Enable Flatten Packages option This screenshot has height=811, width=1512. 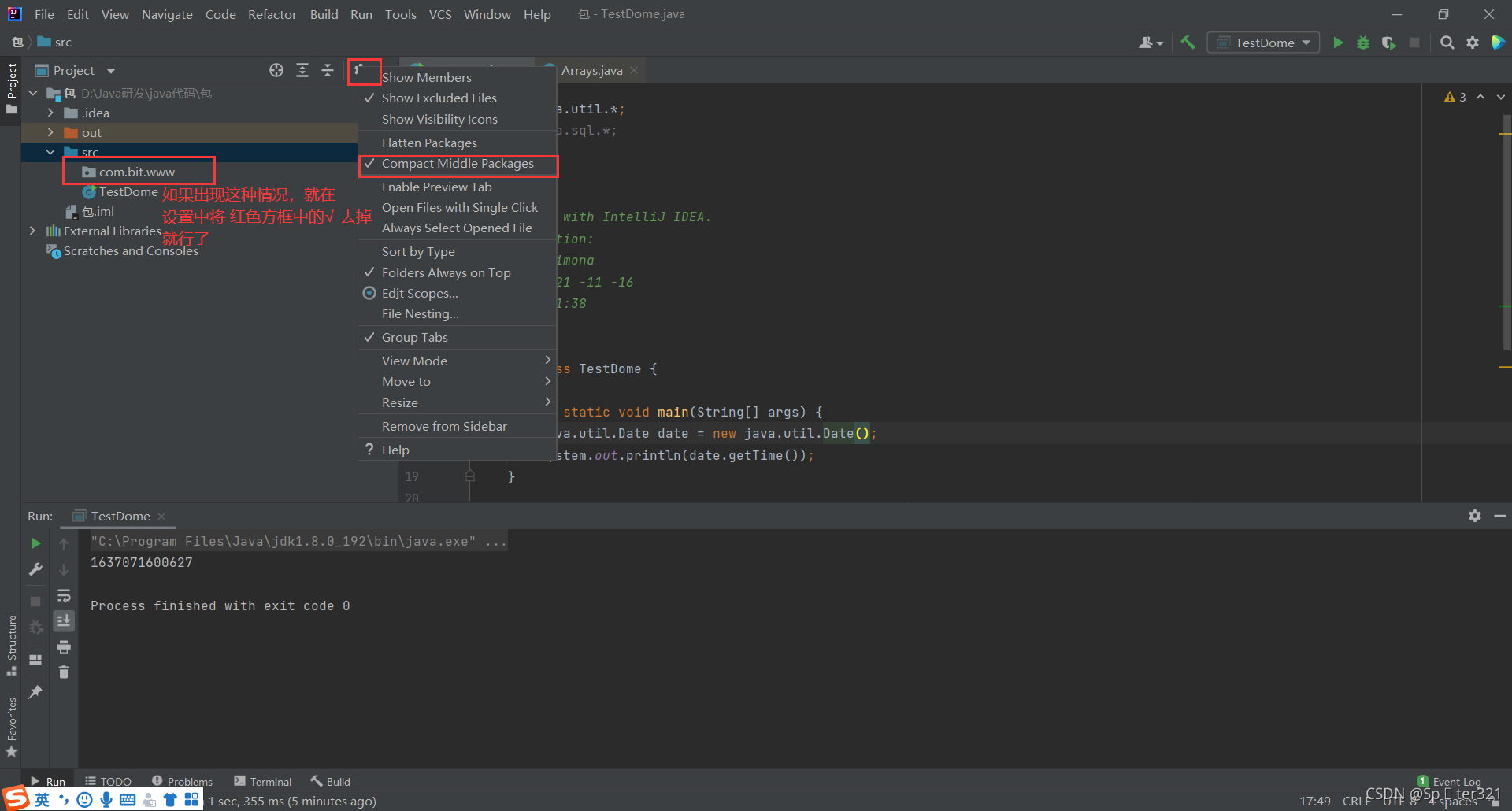pos(458,143)
